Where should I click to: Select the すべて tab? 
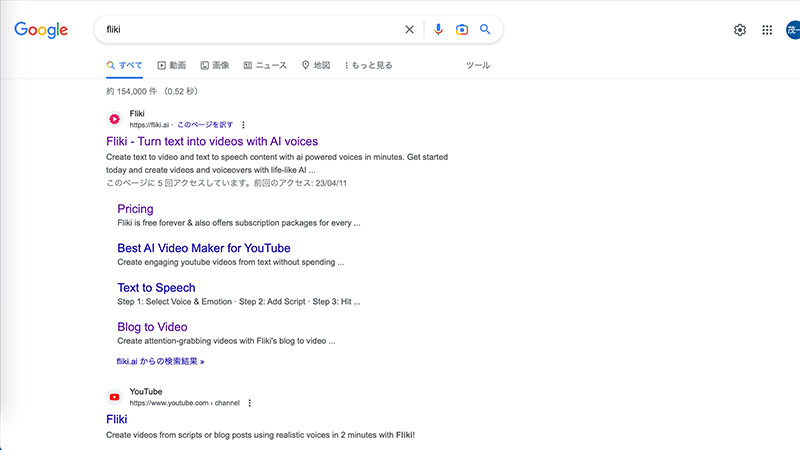124,65
